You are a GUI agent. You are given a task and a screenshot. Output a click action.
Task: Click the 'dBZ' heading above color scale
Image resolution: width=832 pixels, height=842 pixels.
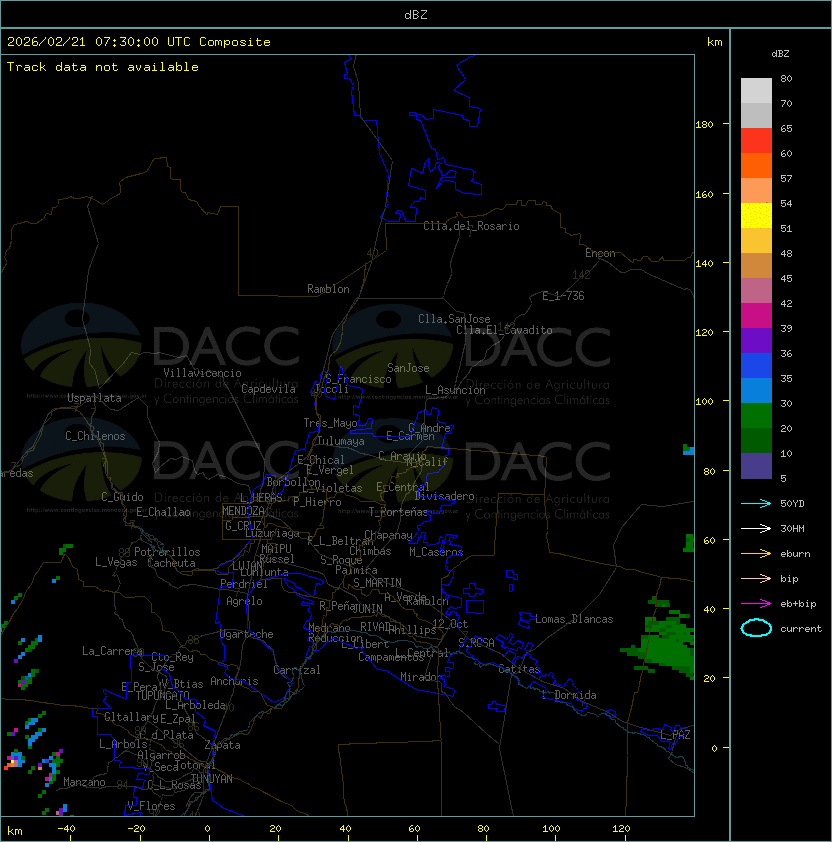[780, 53]
